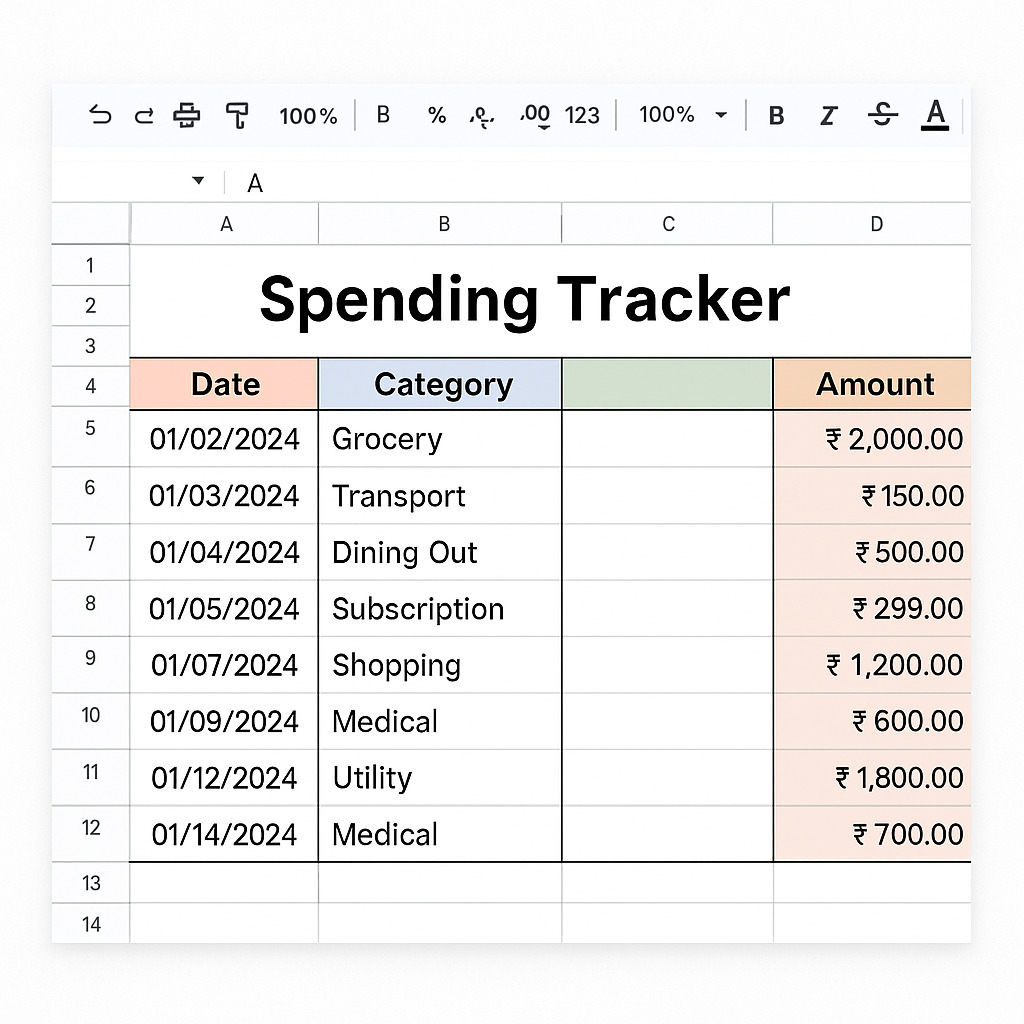Click the Undo arrow icon
Image resolution: width=1024 pixels, height=1024 pixels.
coord(100,116)
